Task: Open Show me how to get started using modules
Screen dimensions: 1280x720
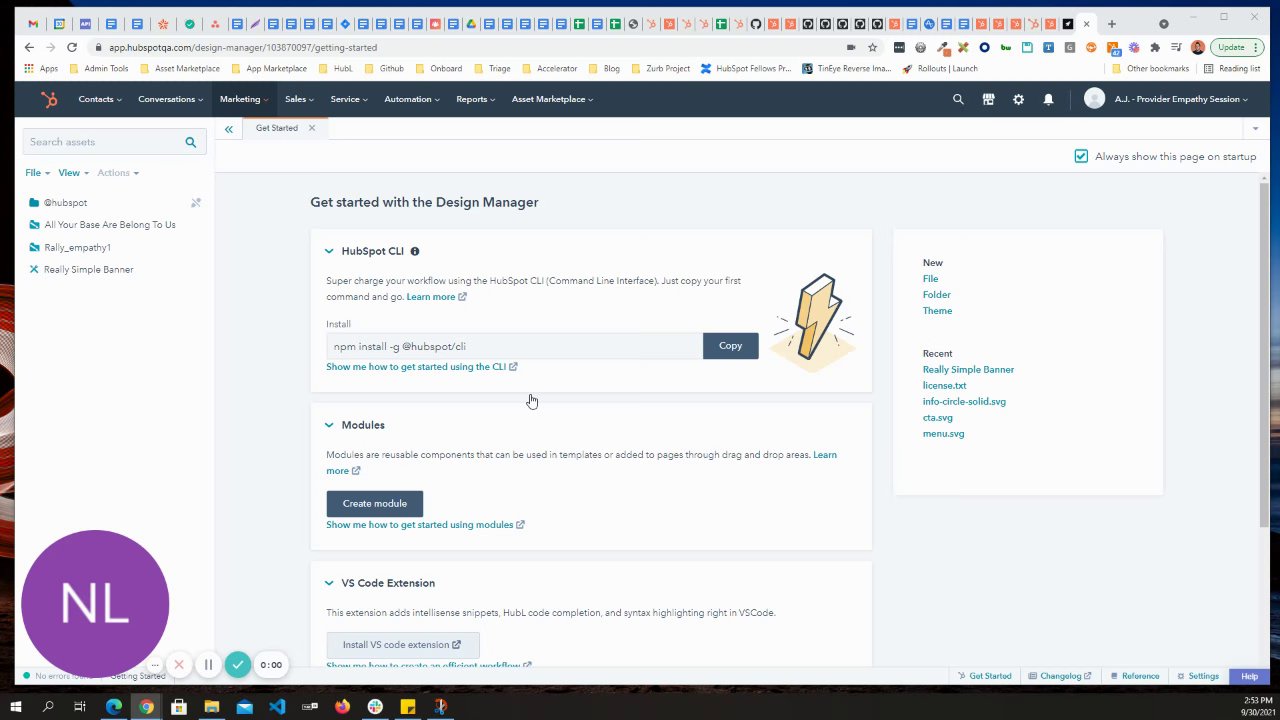Action: (425, 525)
